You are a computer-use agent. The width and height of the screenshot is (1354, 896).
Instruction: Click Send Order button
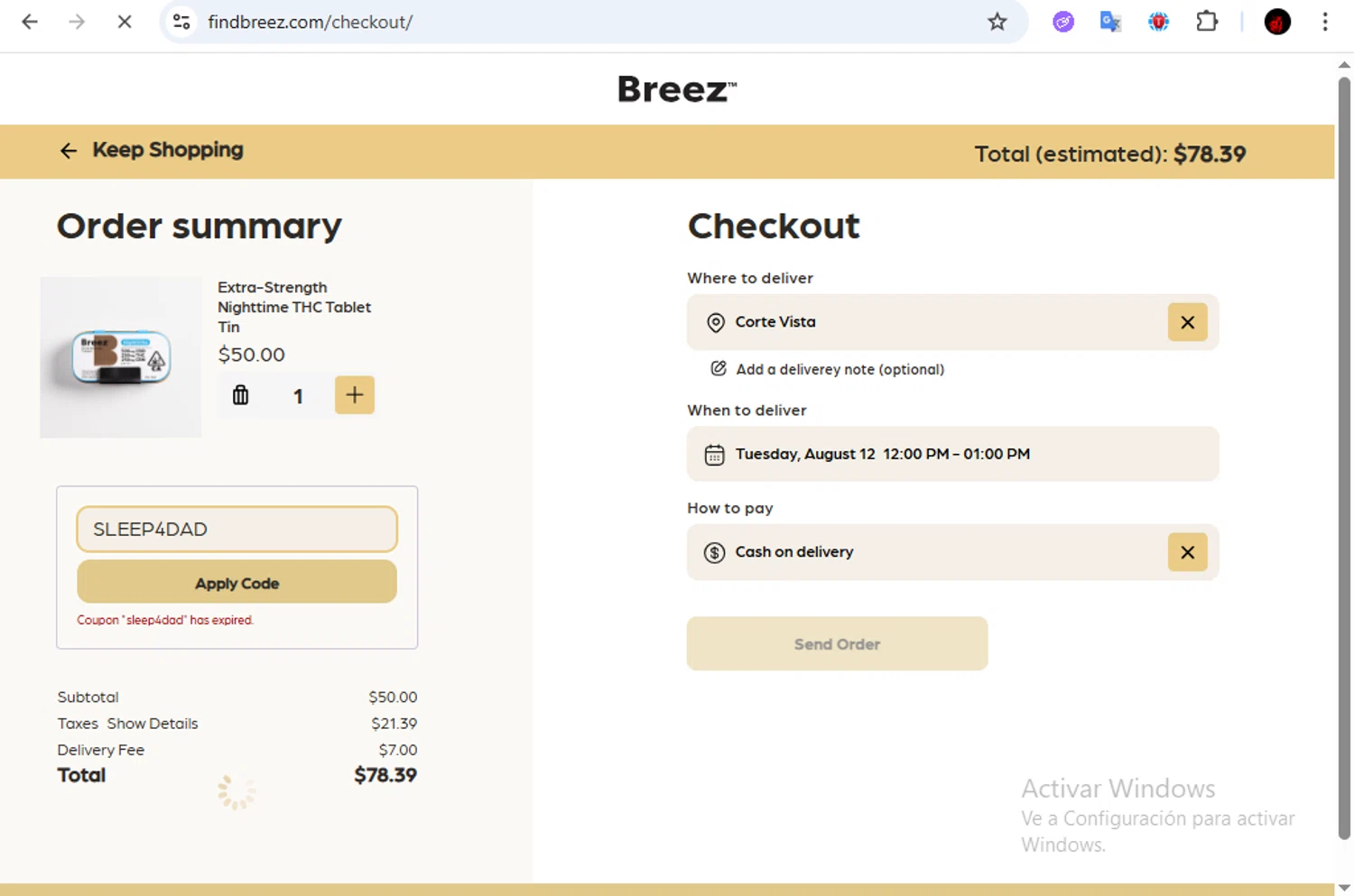click(x=837, y=643)
